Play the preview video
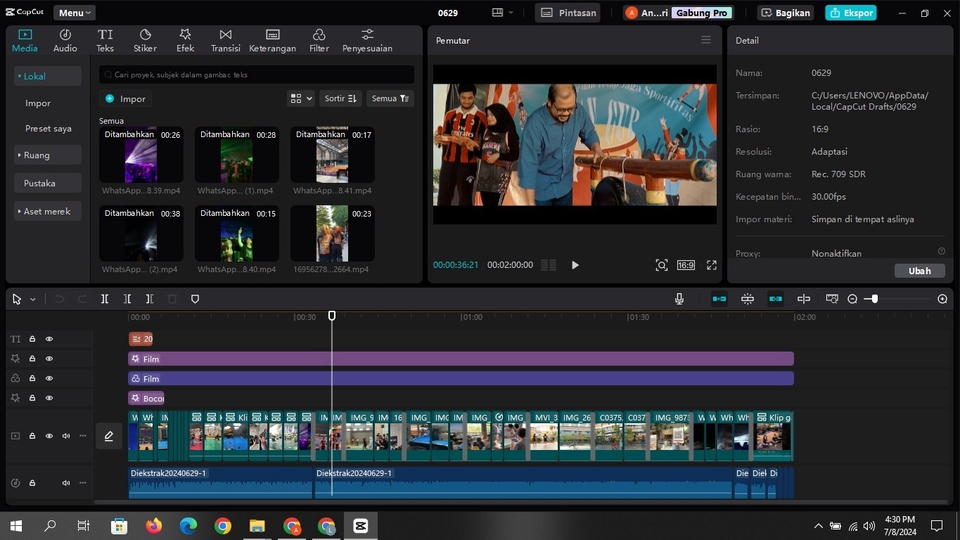Screen dimensions: 960x540 pyautogui.click(x=575, y=265)
